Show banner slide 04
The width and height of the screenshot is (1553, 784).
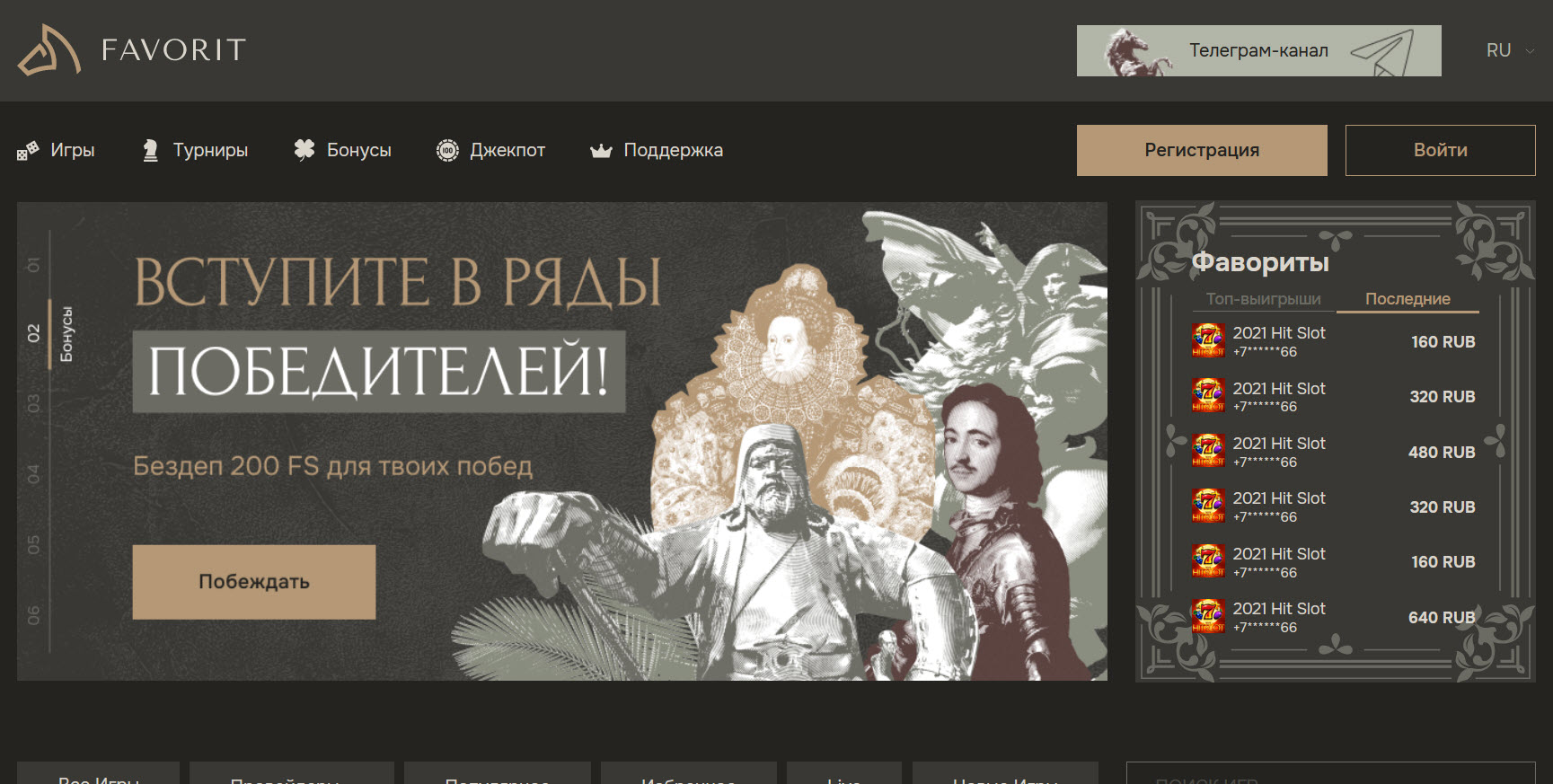coord(34,474)
